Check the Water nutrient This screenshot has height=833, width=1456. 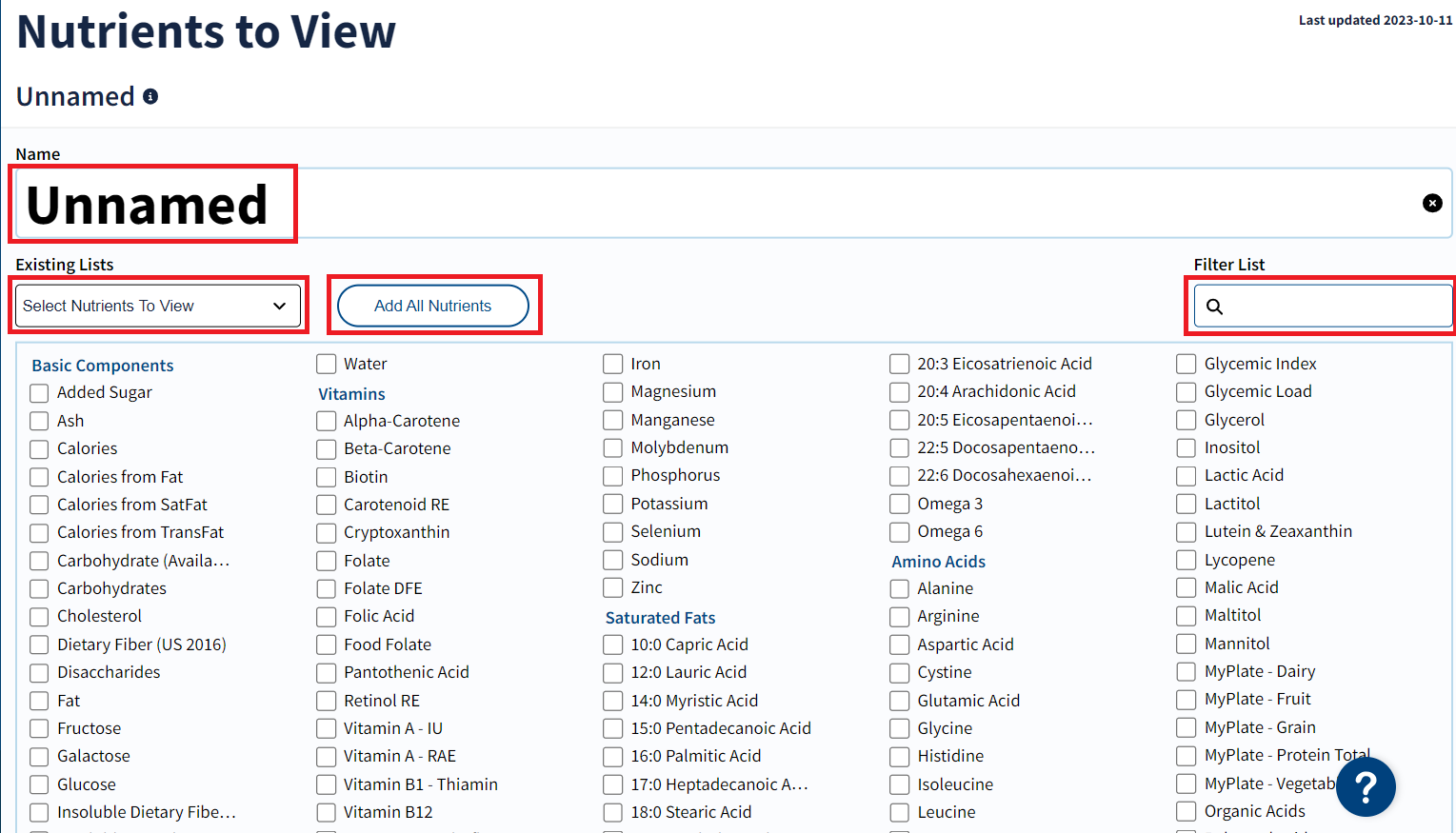tap(326, 364)
